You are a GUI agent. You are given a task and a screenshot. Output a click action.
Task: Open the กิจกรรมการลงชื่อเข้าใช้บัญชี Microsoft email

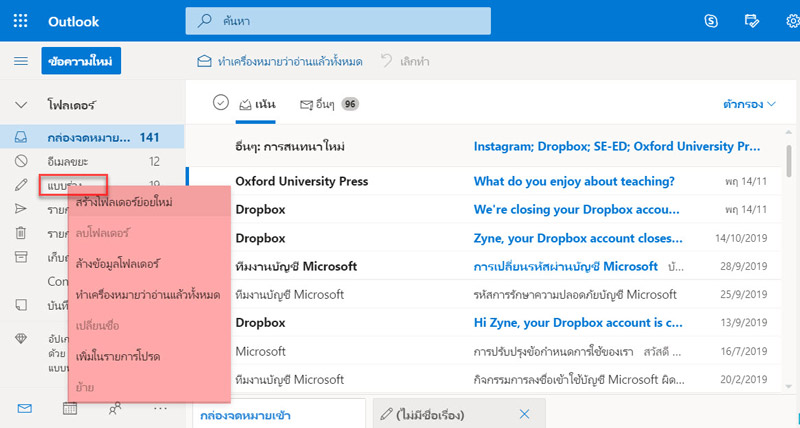pyautogui.click(x=579, y=380)
